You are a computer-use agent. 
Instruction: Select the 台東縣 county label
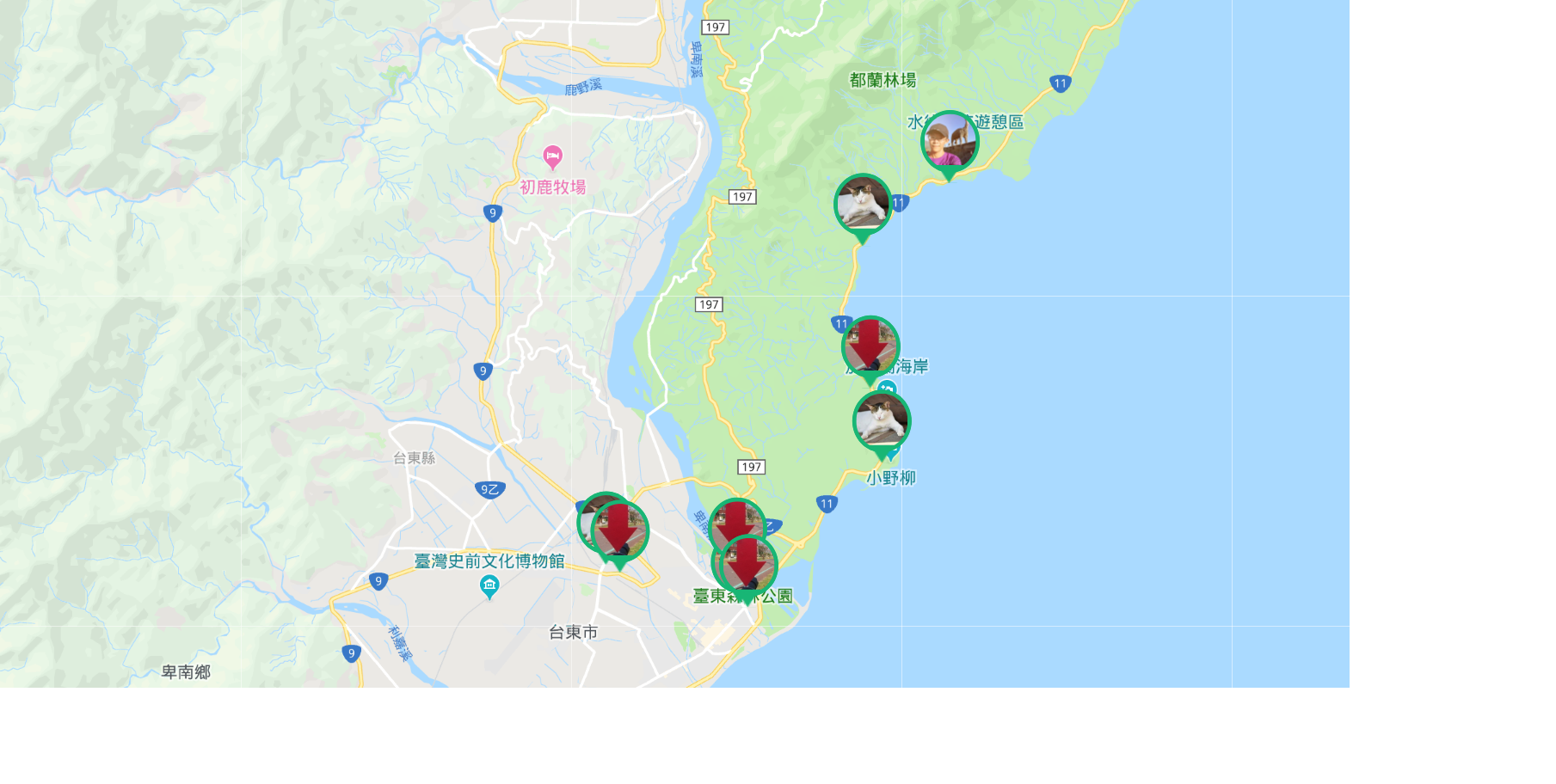coord(414,458)
